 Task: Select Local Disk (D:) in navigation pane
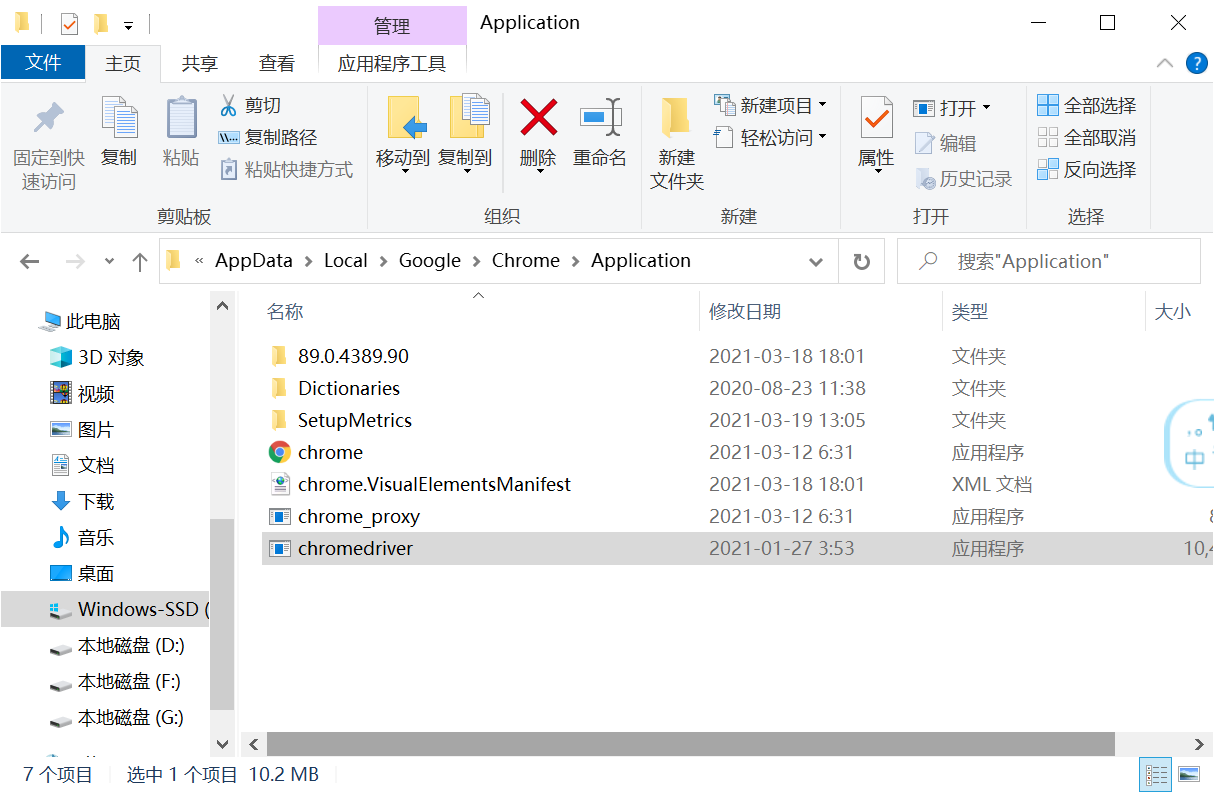117,645
